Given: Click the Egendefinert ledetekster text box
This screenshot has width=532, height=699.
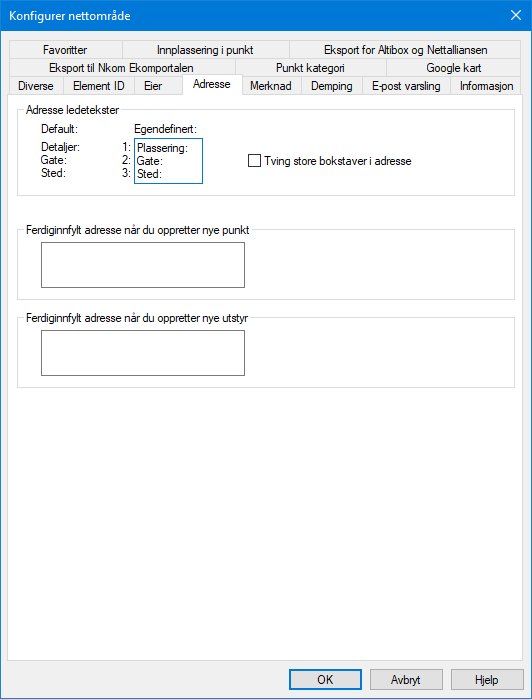Looking at the screenshot, I should coord(169,161).
